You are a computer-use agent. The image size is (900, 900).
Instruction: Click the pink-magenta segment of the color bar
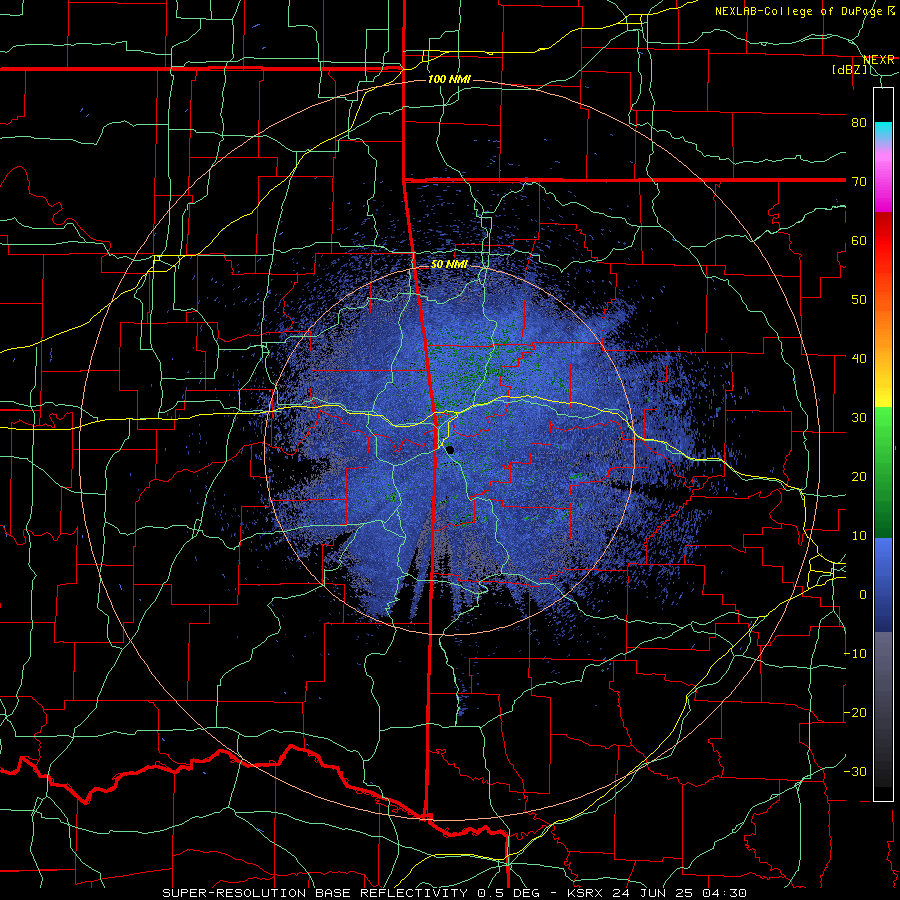(x=883, y=179)
